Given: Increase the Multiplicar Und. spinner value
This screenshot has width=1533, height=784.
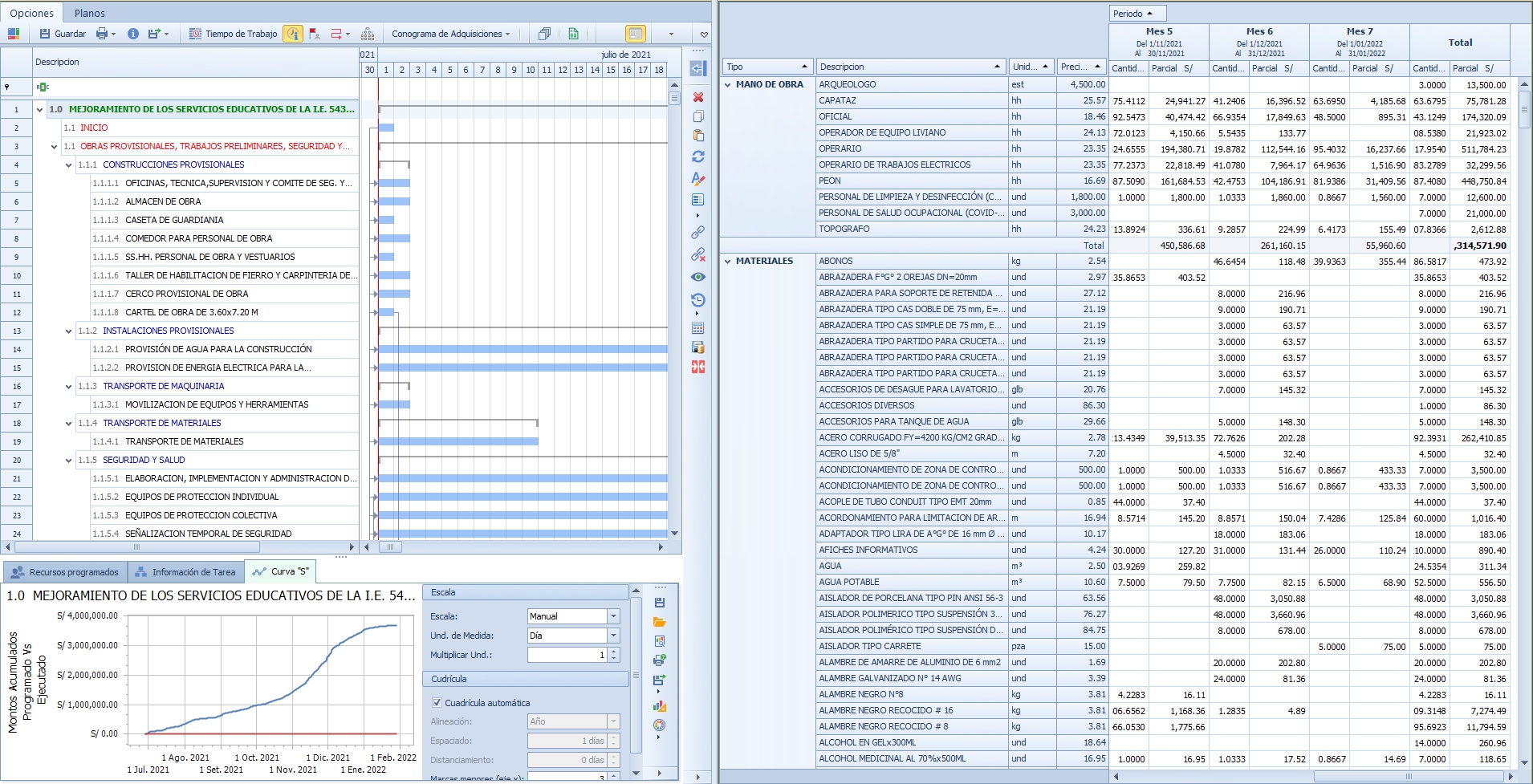Looking at the screenshot, I should tap(614, 652).
